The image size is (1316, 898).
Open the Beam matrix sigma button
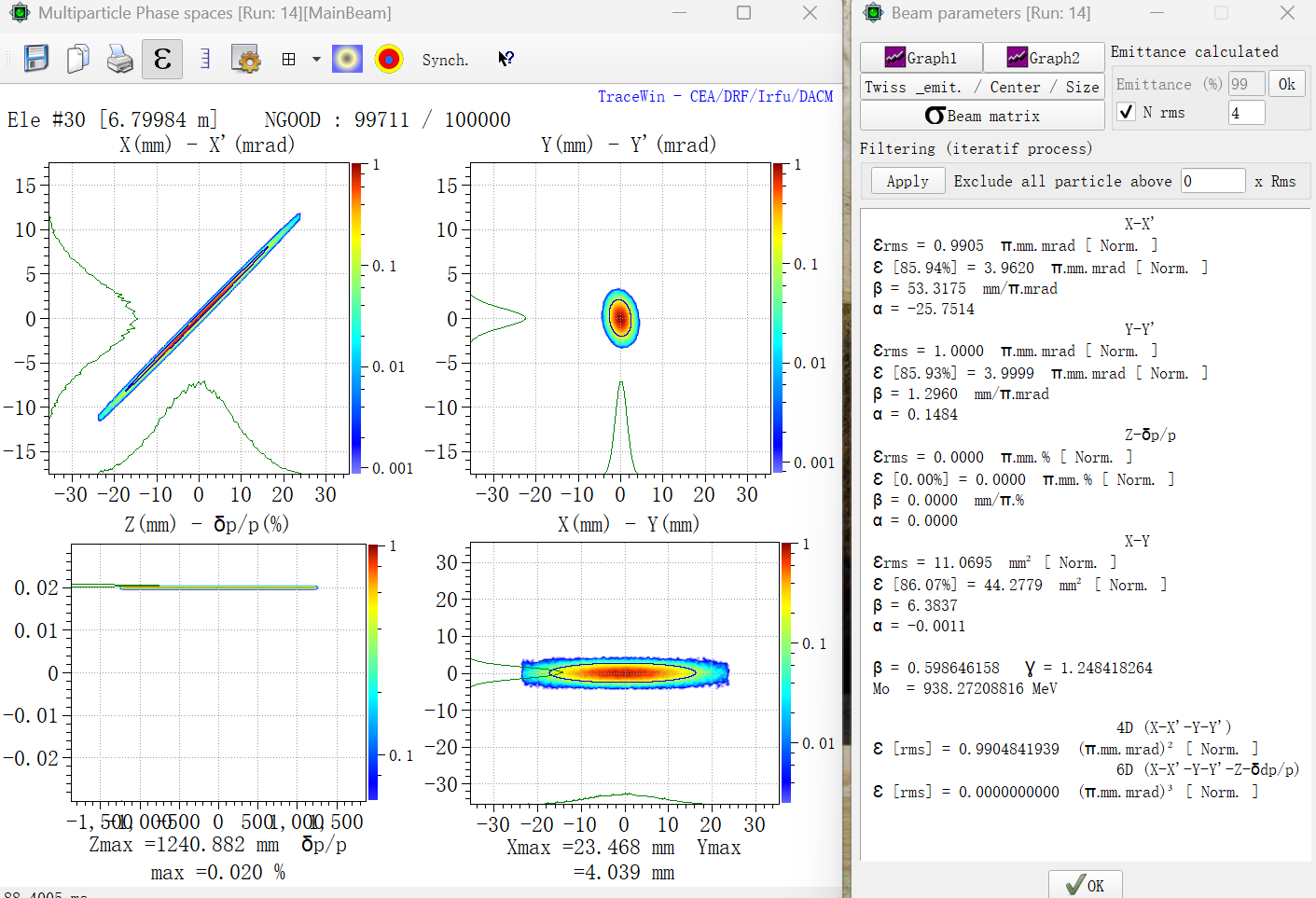point(981,116)
